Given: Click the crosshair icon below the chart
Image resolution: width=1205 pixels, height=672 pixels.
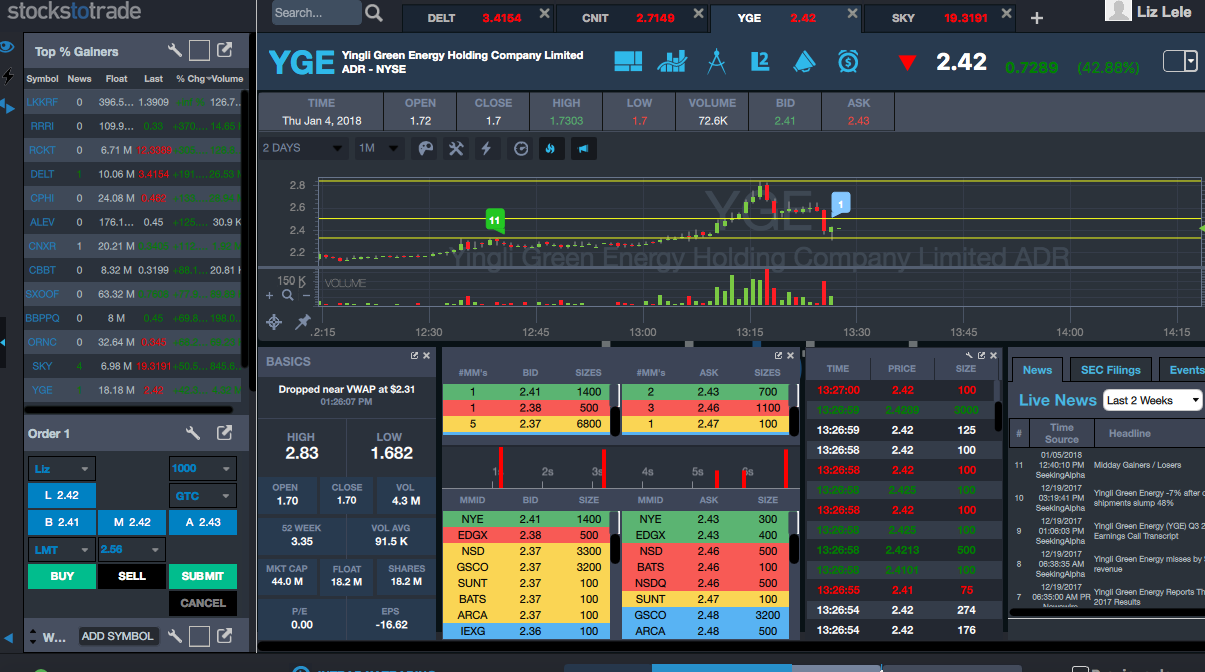Looking at the screenshot, I should [x=274, y=322].
